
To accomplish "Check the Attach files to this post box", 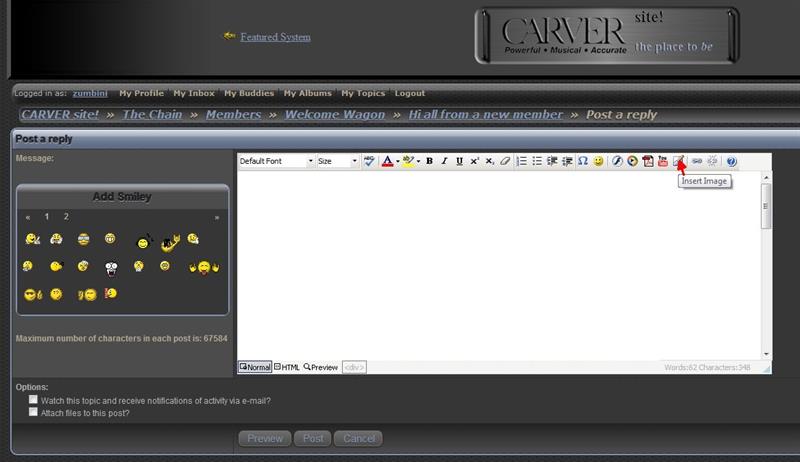I will [x=34, y=412].
